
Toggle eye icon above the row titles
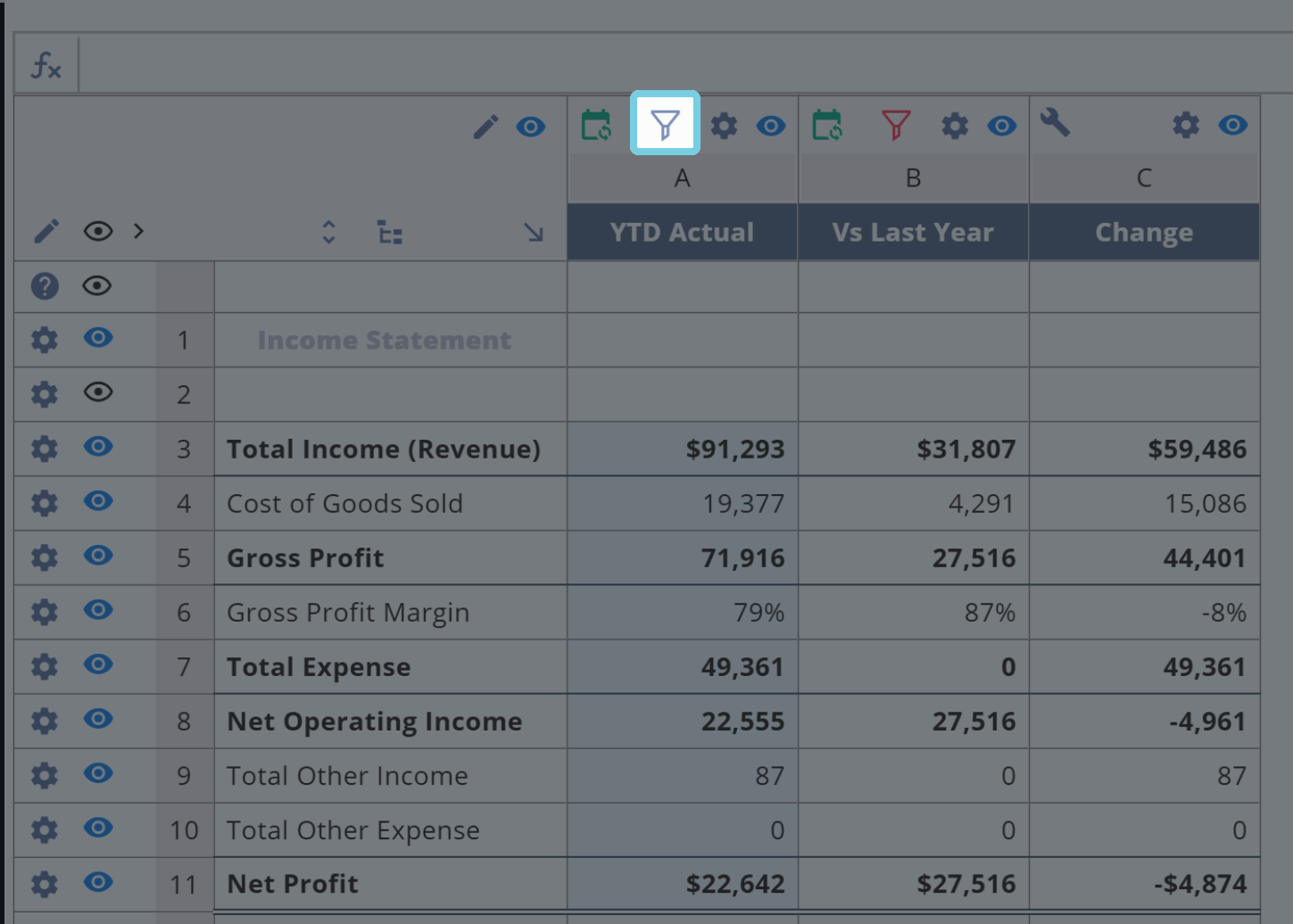(531, 127)
